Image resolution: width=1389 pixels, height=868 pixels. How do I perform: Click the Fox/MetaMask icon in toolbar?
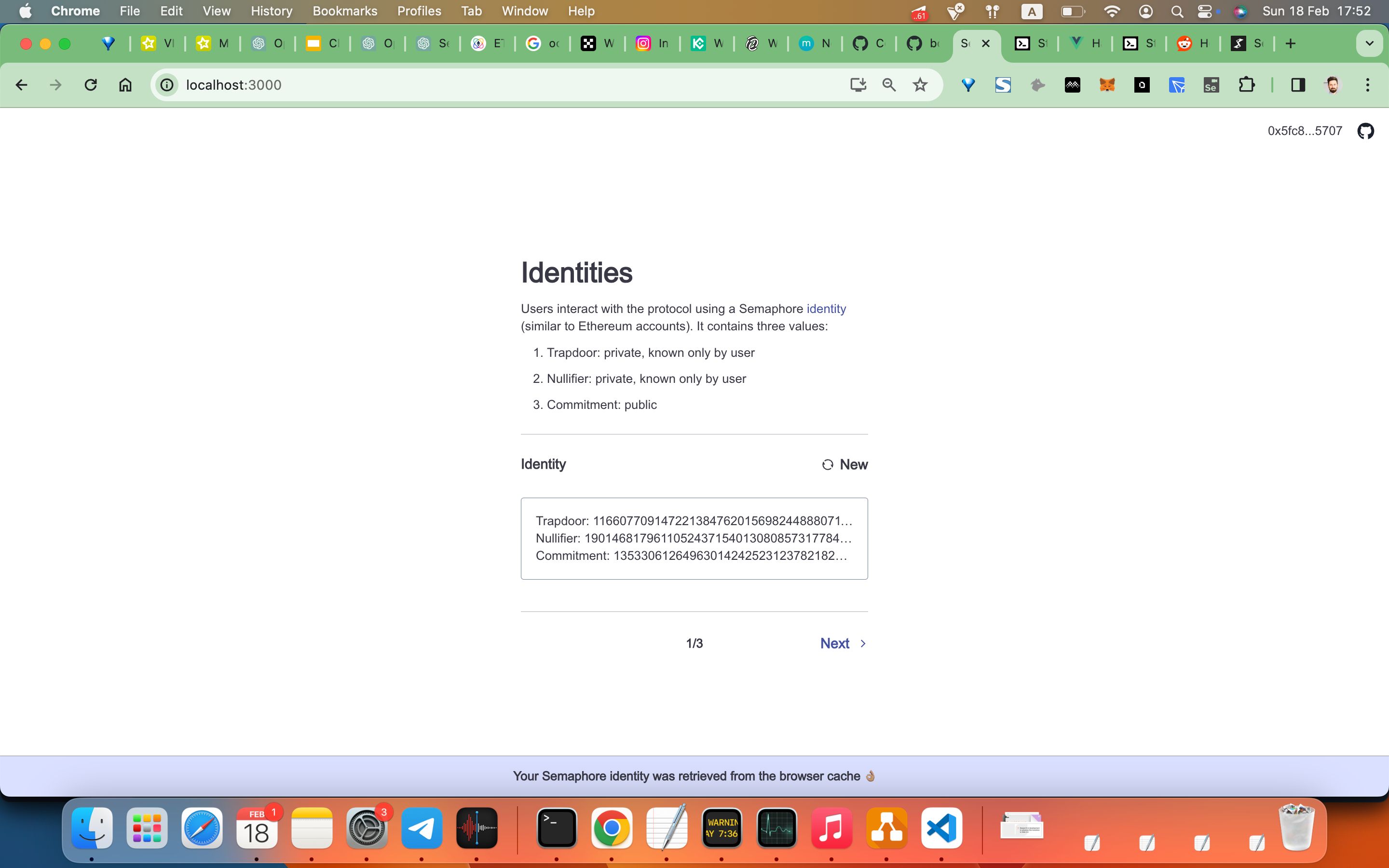(1107, 85)
